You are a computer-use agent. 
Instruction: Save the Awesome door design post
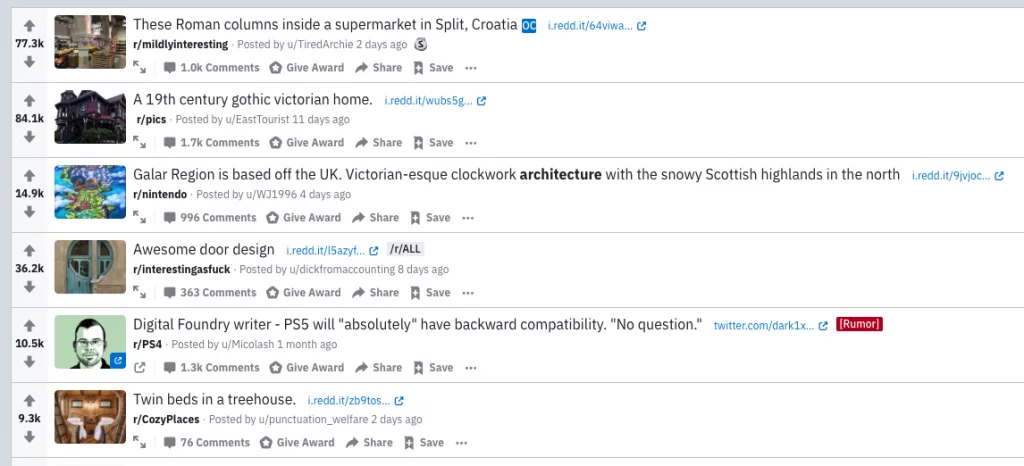[429, 292]
